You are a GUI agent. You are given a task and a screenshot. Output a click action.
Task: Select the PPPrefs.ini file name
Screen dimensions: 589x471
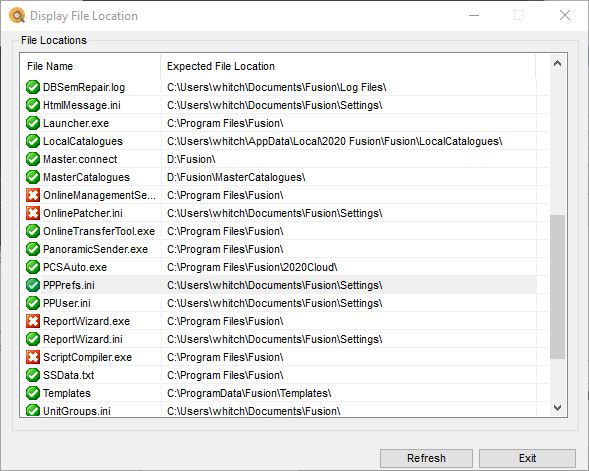[x=69, y=286]
